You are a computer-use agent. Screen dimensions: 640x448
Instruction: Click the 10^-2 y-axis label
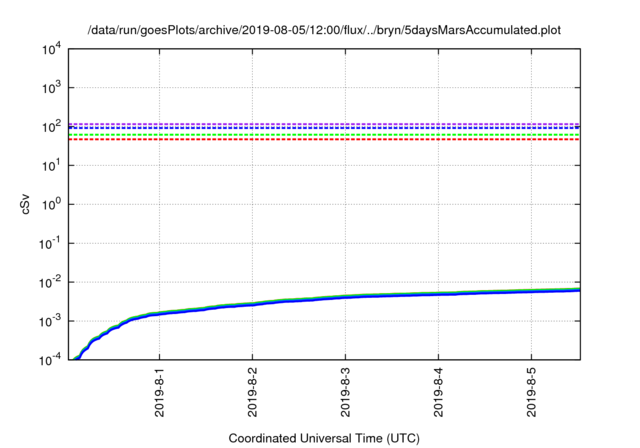[50, 282]
